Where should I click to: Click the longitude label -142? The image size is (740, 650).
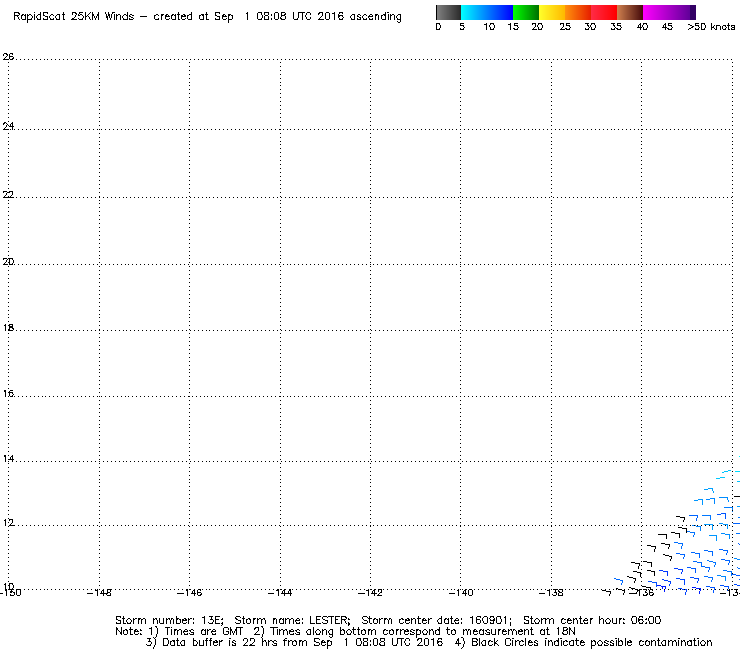[x=370, y=593]
